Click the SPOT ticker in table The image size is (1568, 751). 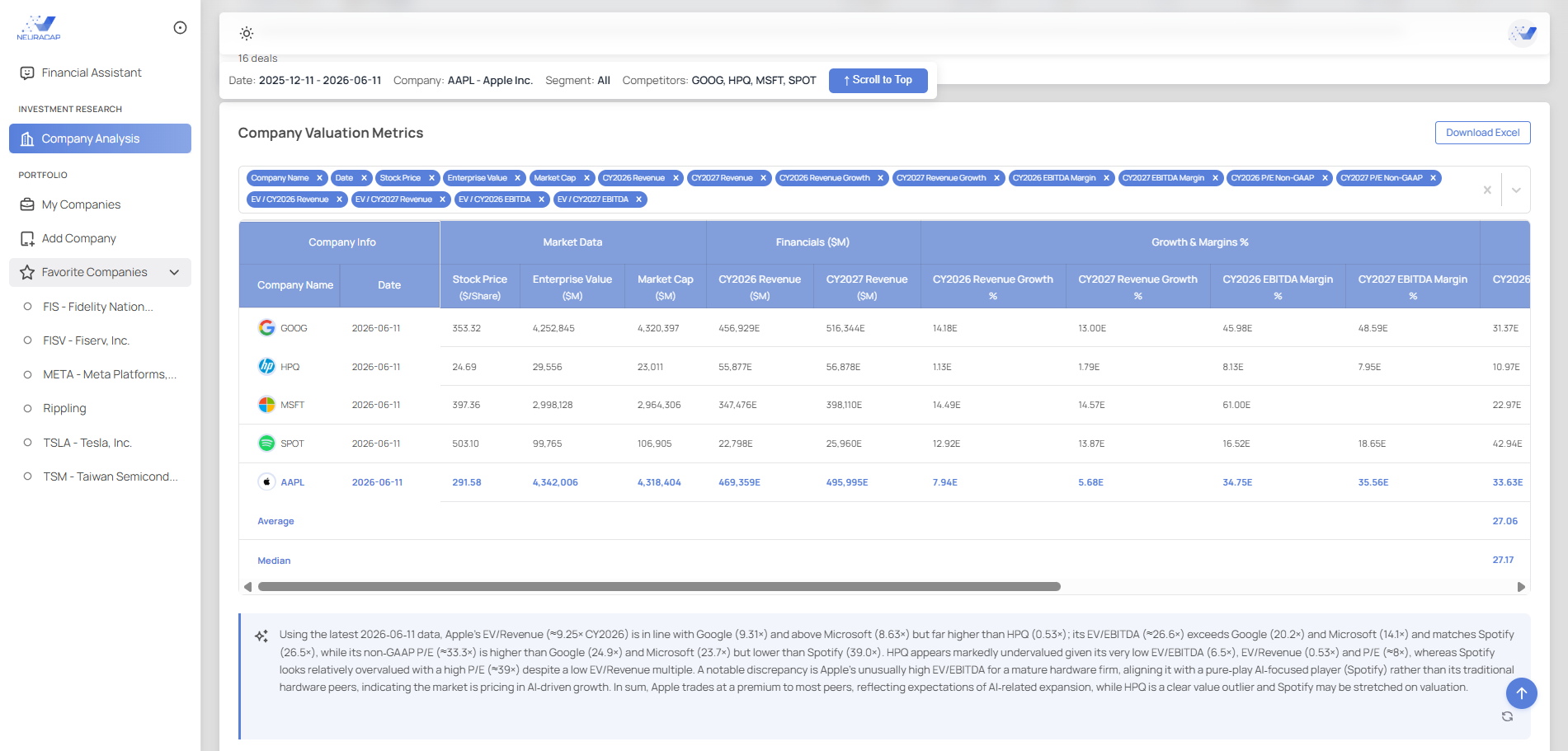pyautogui.click(x=292, y=444)
